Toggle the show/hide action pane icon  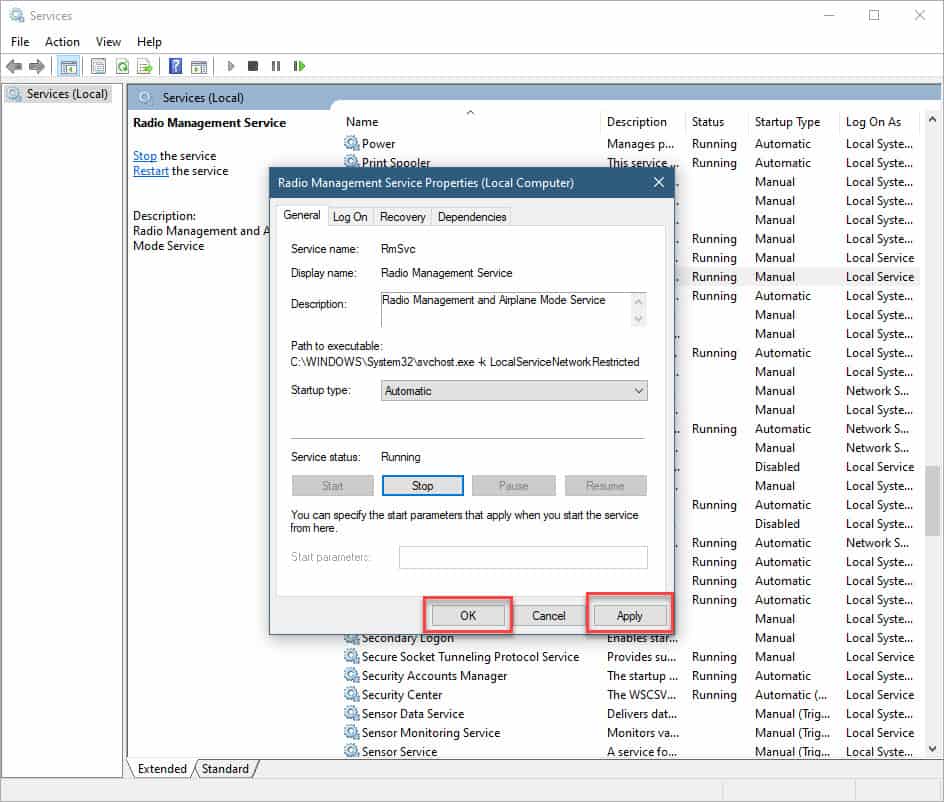[199, 66]
